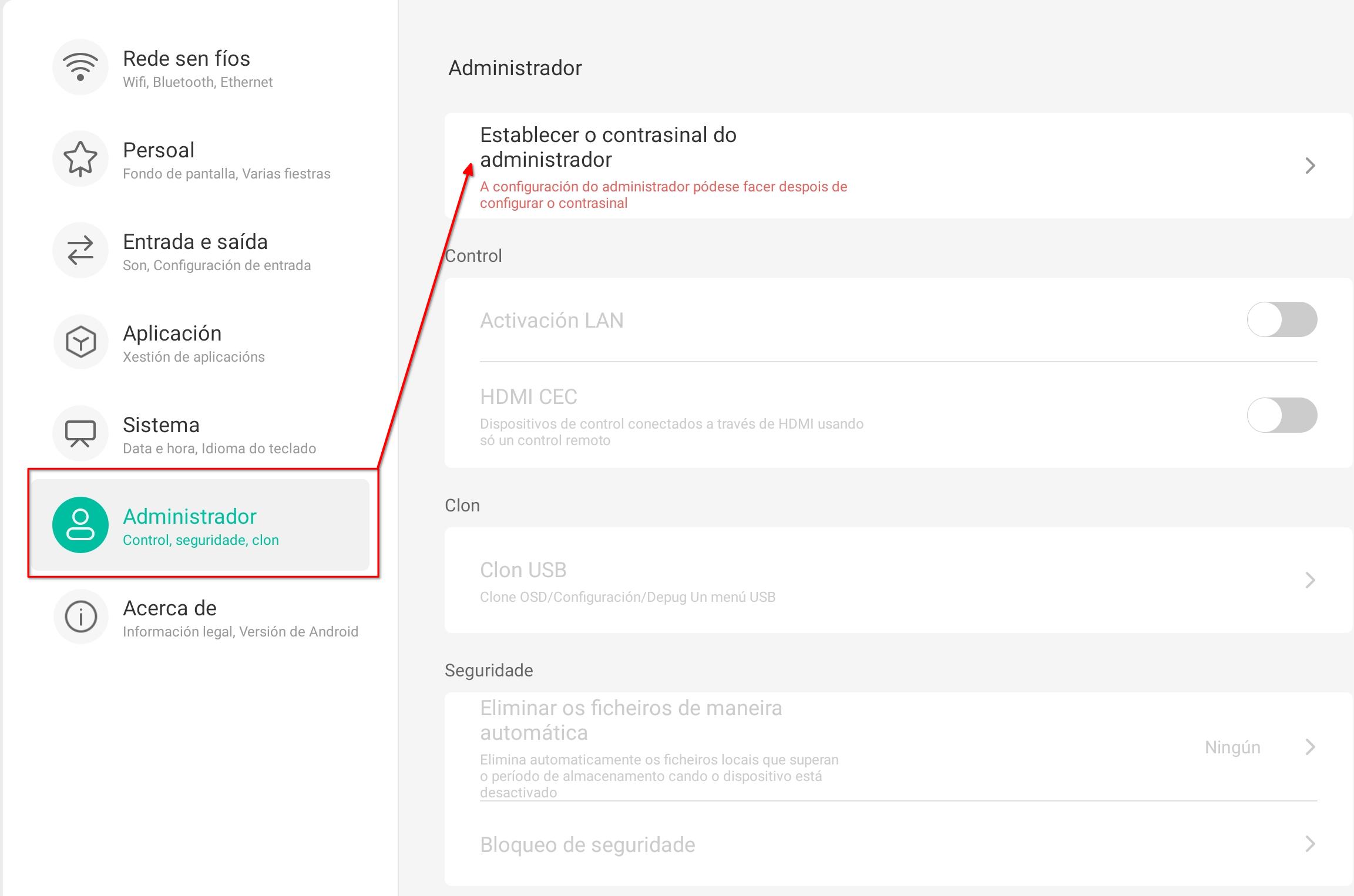Select the Rede sen fíos WiFi icon
The image size is (1354, 896).
point(80,67)
